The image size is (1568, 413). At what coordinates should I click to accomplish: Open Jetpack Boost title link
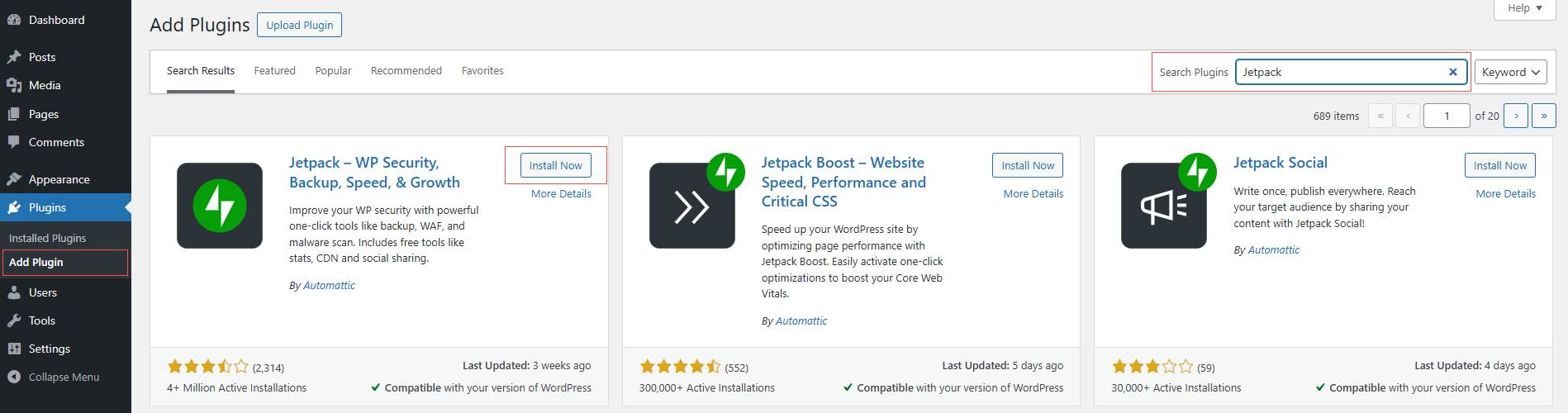point(843,182)
